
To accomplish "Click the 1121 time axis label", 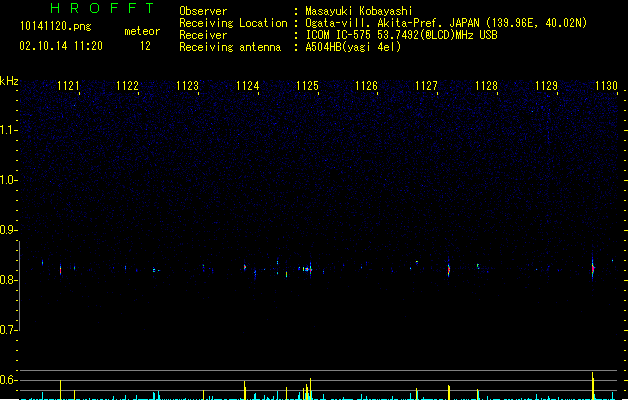I will pos(68,86).
